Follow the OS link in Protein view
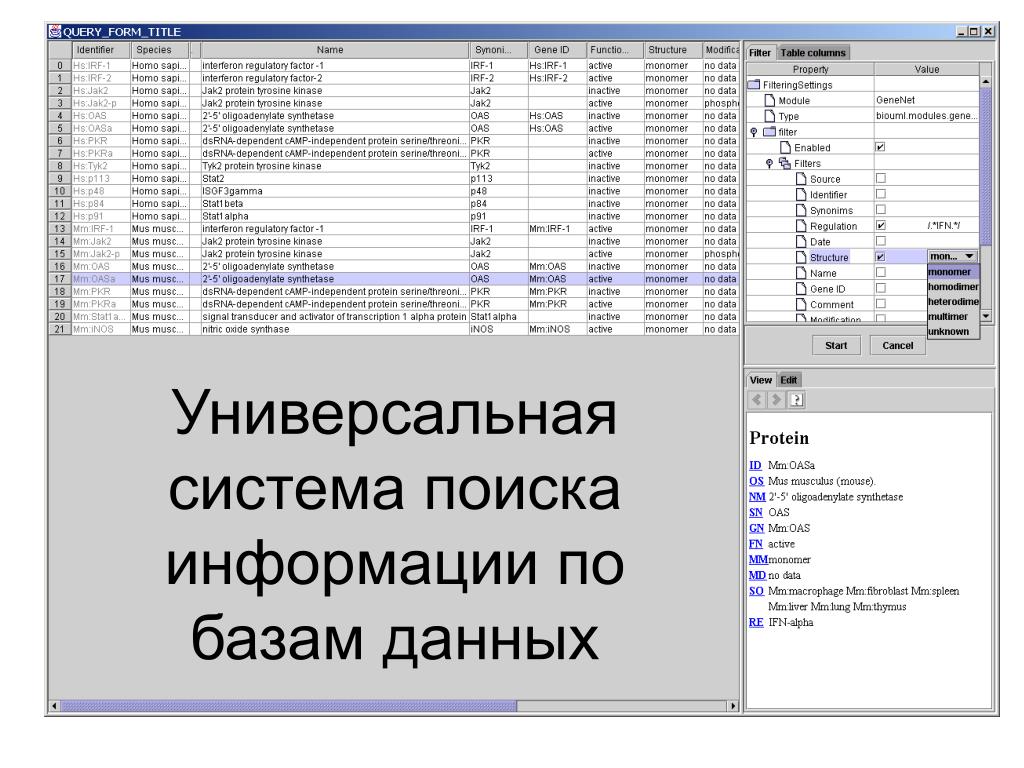This screenshot has width=1024, height=768. 756,481
